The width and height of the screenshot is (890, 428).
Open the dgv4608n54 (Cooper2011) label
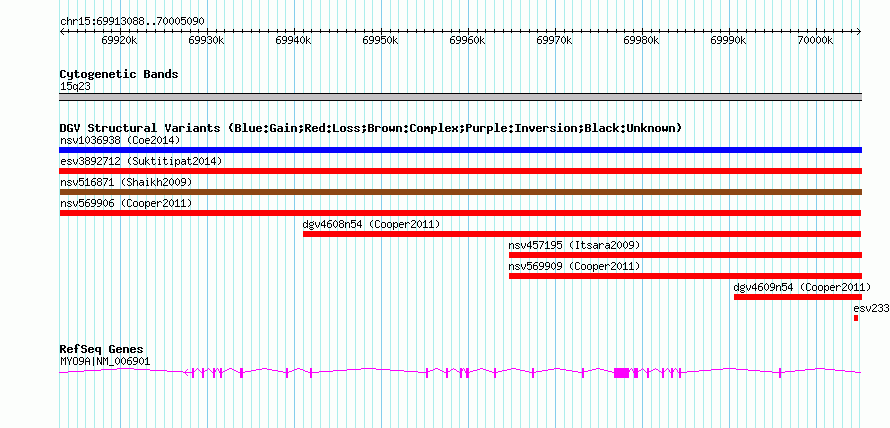[371, 224]
